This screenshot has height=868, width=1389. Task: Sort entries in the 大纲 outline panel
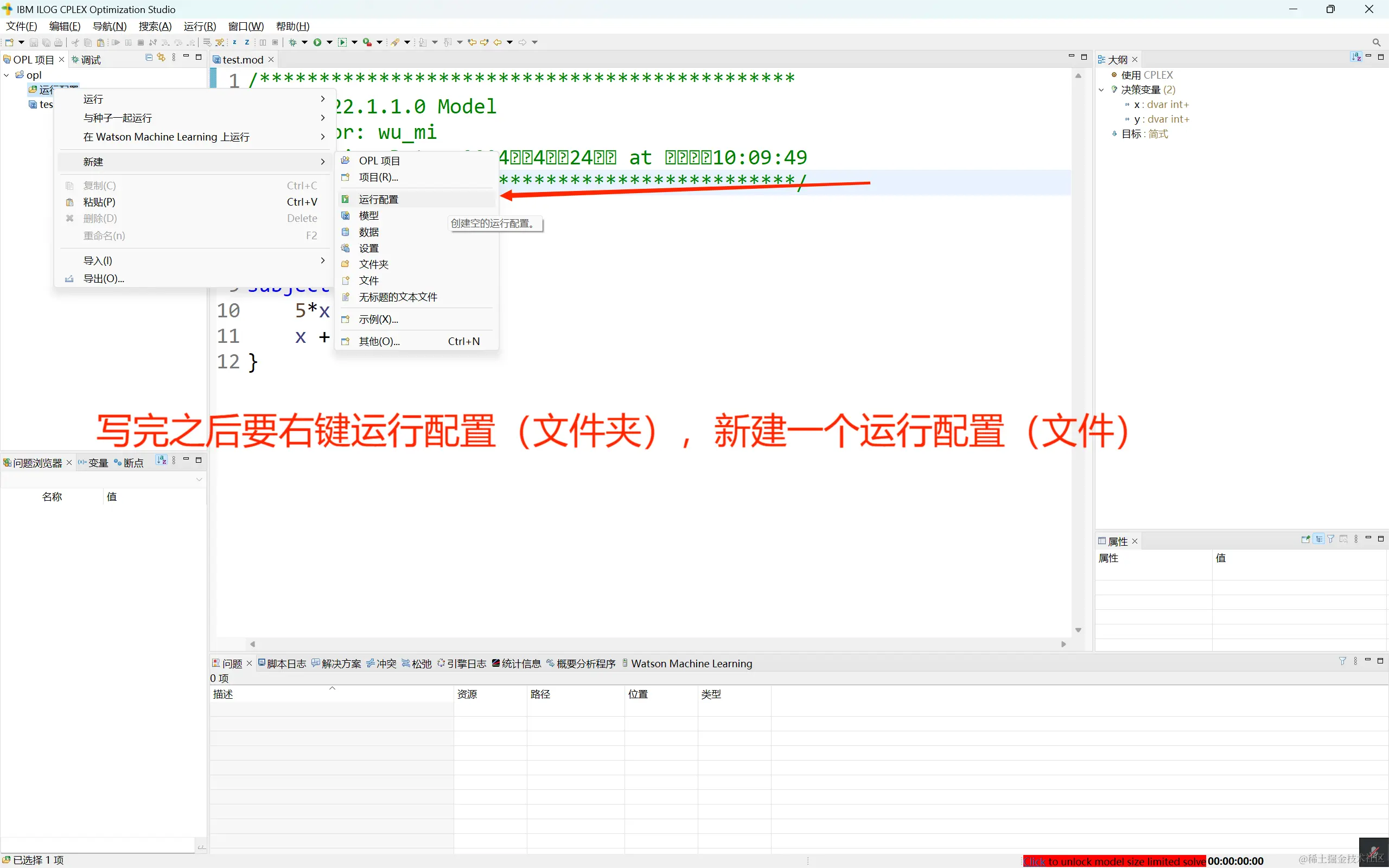pyautogui.click(x=1355, y=58)
